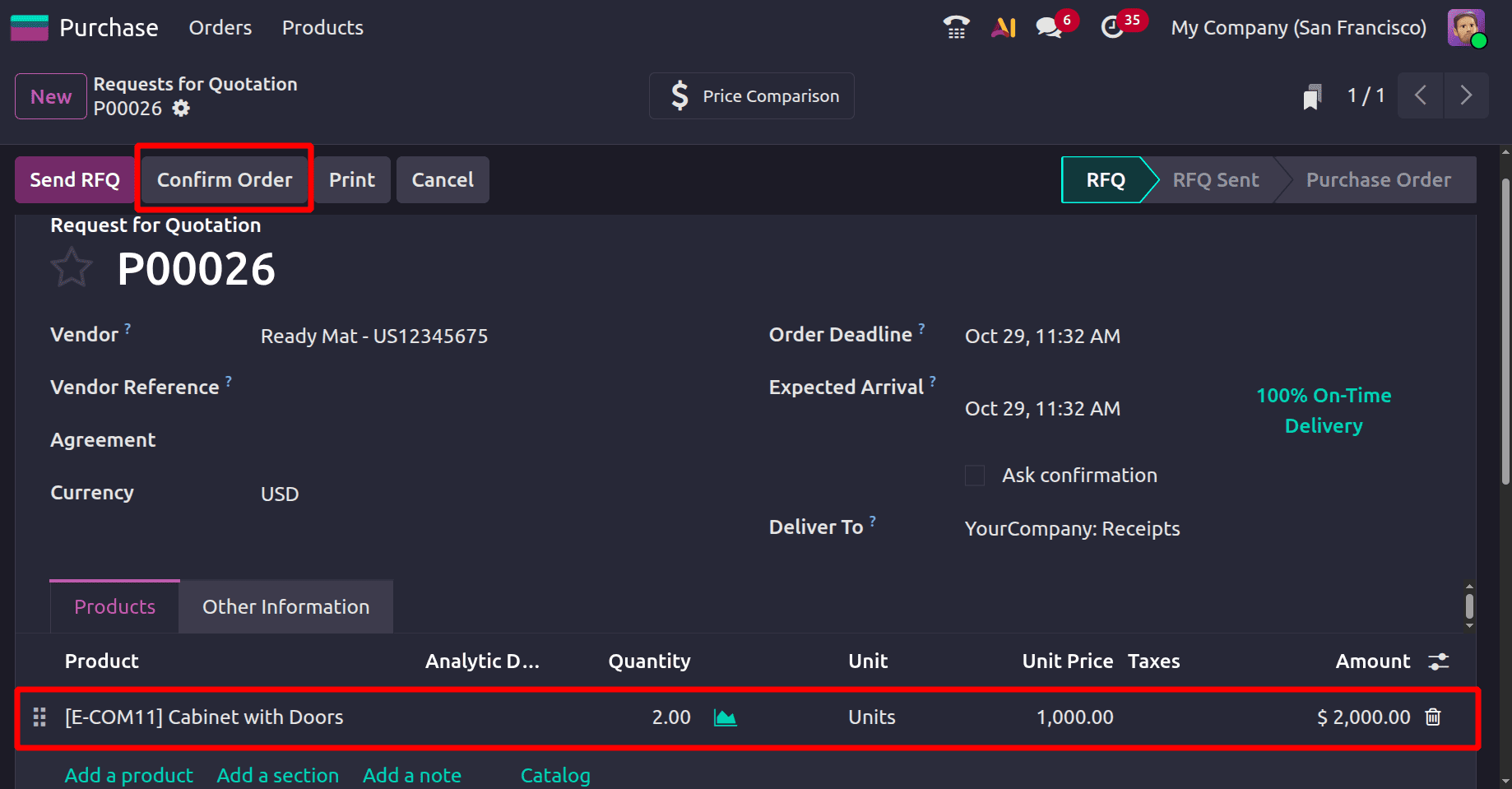Toggle the record bookmark icon near the pager

click(x=1311, y=95)
